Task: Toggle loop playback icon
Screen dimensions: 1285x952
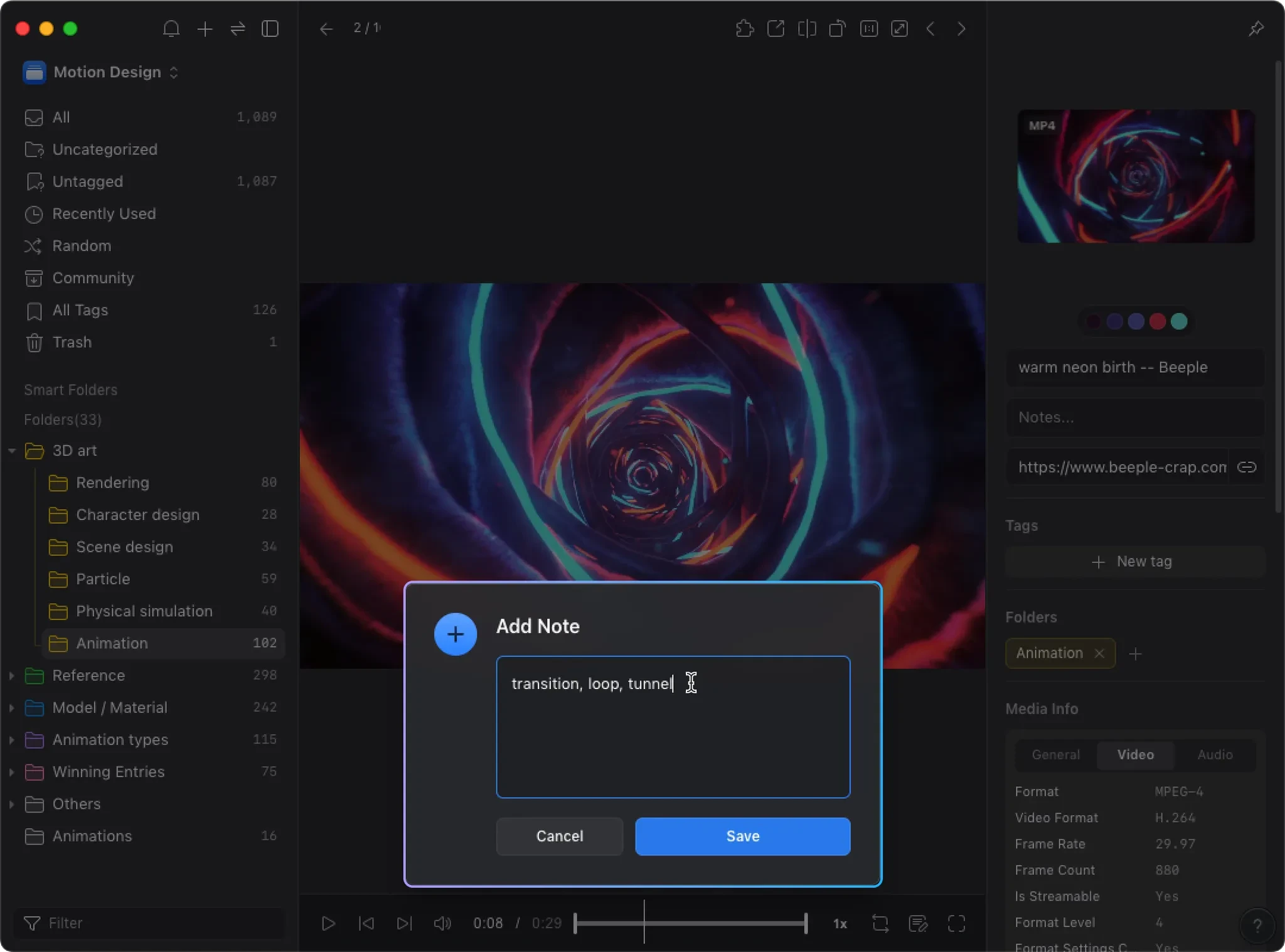Action: 880,923
